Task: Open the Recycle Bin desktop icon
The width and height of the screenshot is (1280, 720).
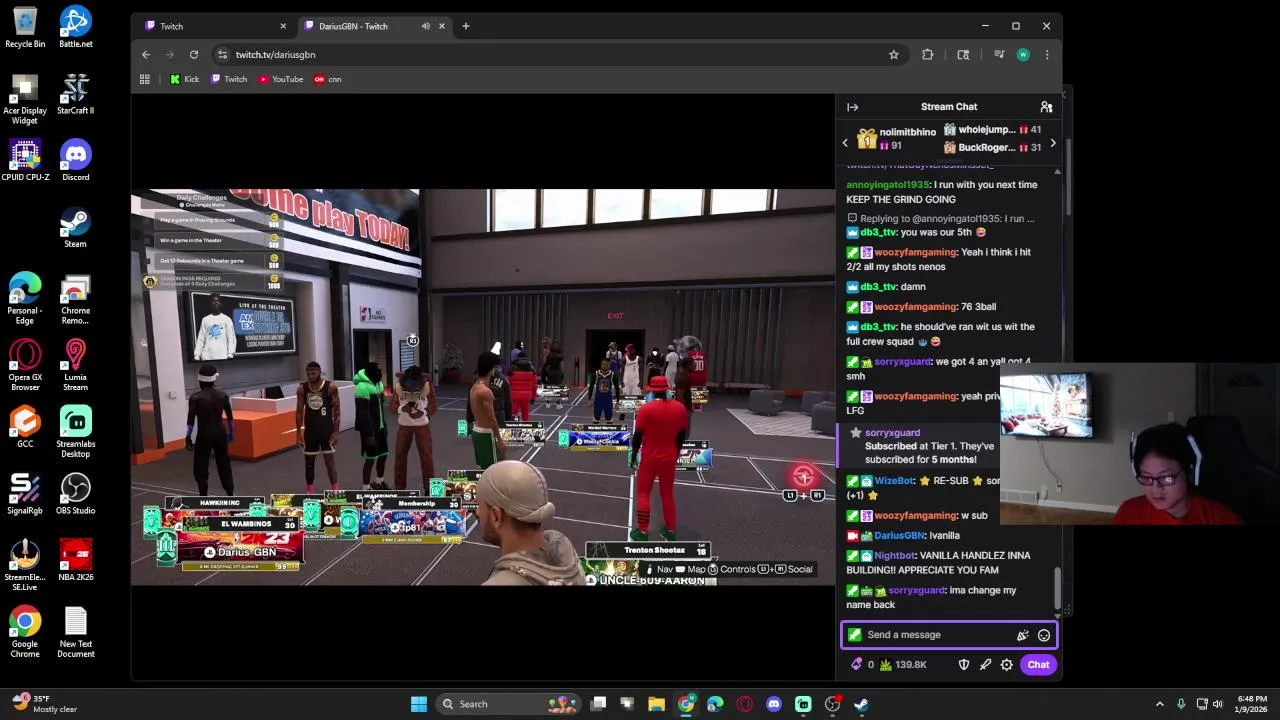Action: [x=25, y=27]
